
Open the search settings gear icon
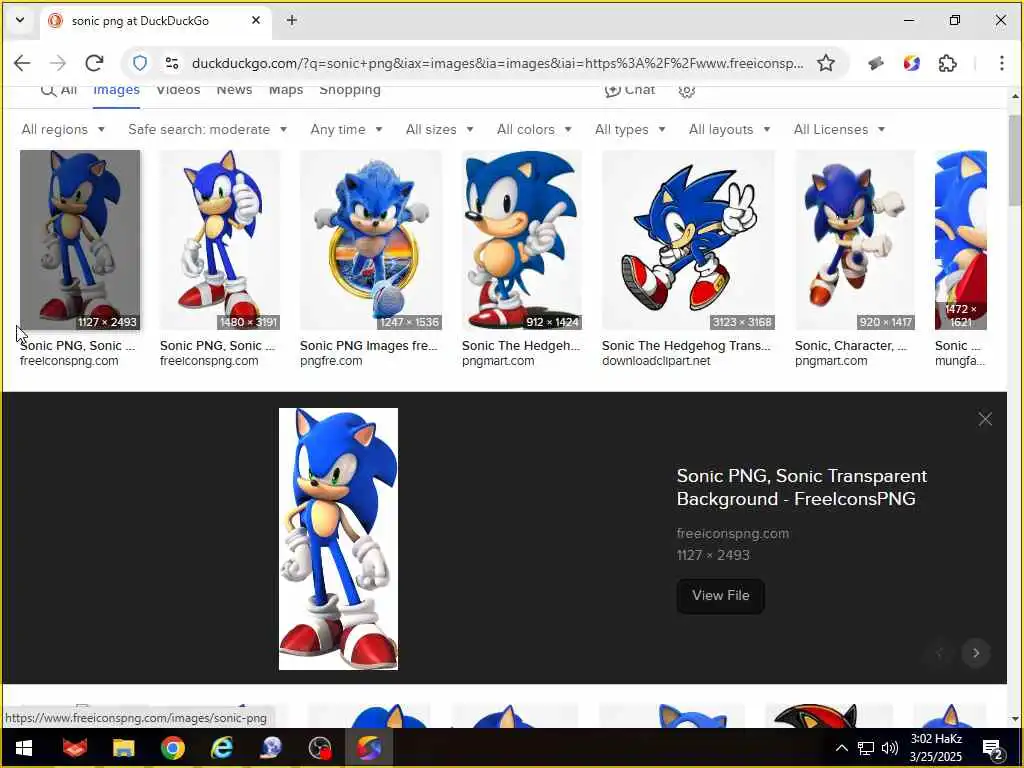[686, 90]
